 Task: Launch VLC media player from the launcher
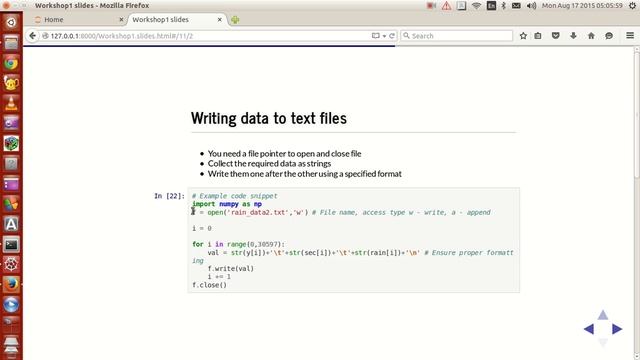[11, 103]
